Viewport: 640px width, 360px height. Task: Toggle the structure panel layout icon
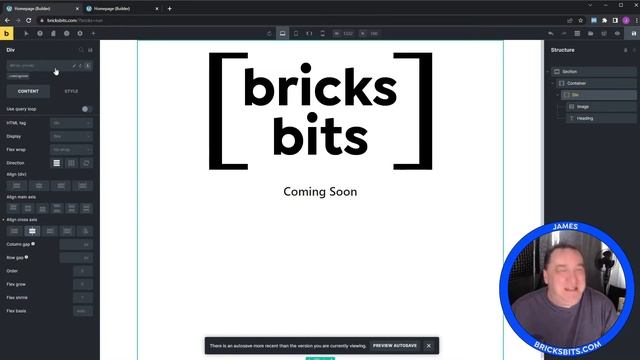pos(577,33)
